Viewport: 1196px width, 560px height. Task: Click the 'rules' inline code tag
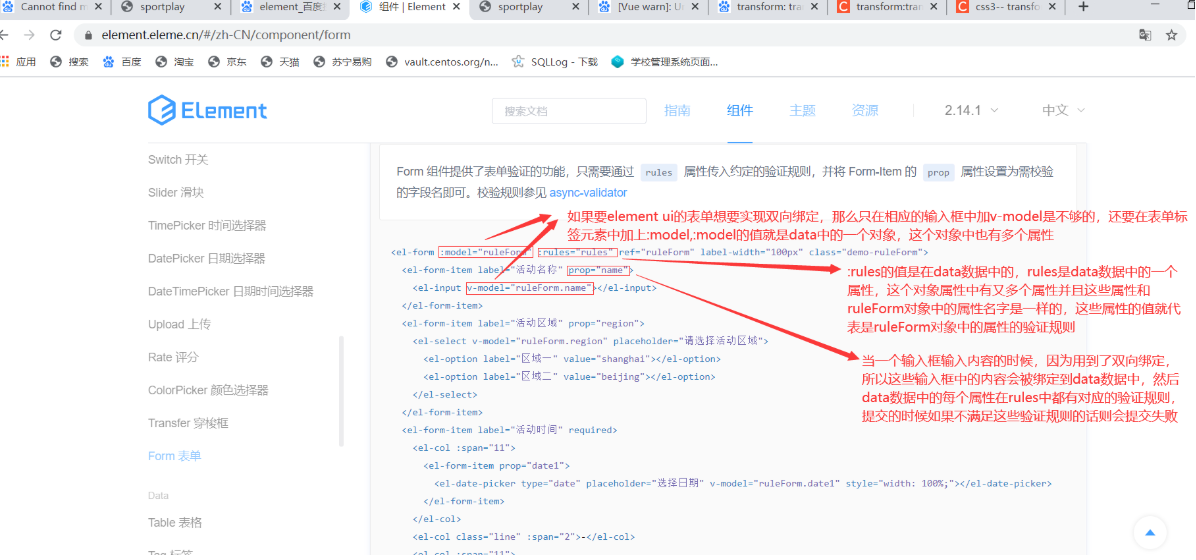[658, 172]
